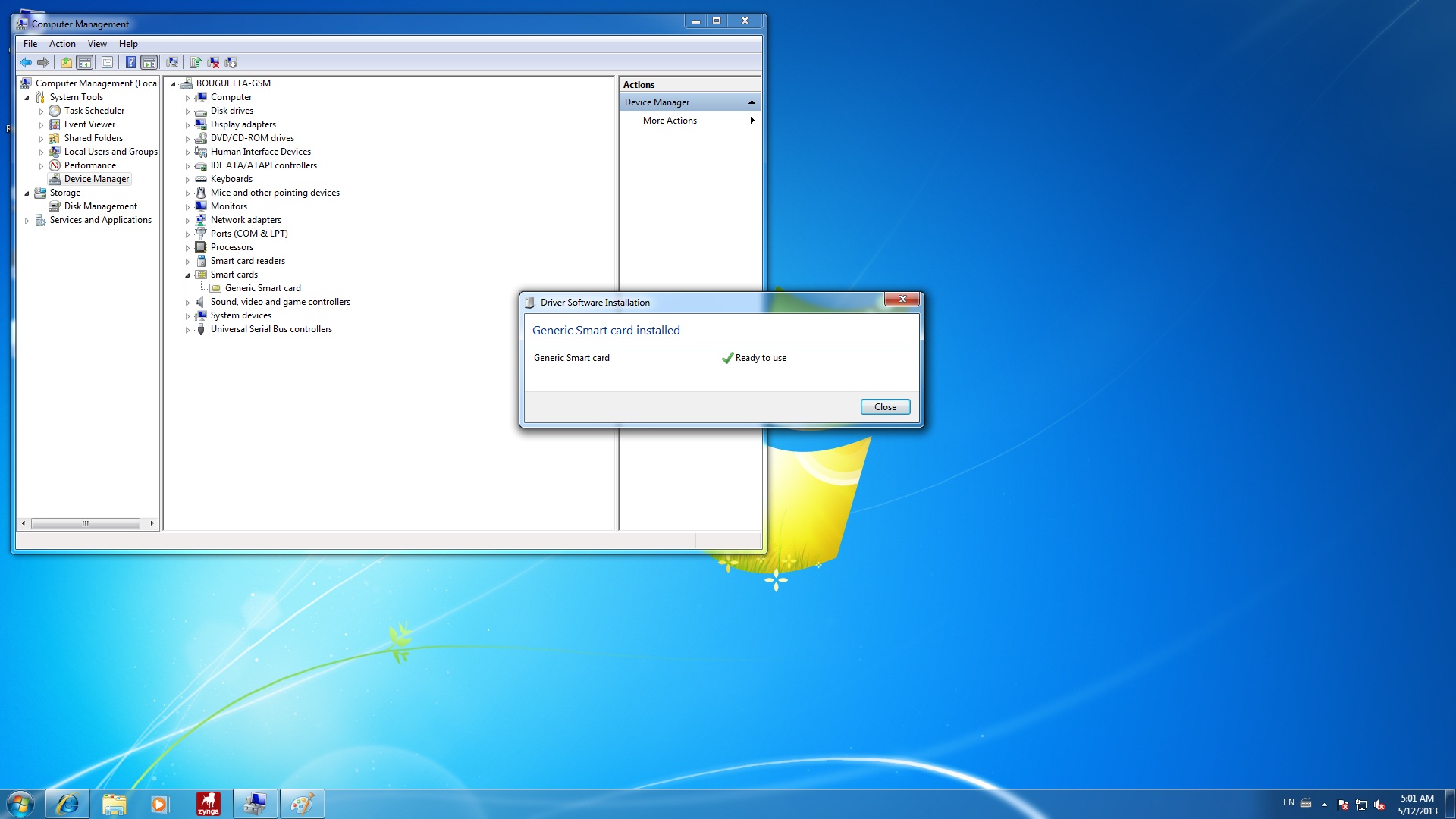The width and height of the screenshot is (1456, 819).
Task: Collapse the System Tools node
Action: pyautogui.click(x=27, y=98)
